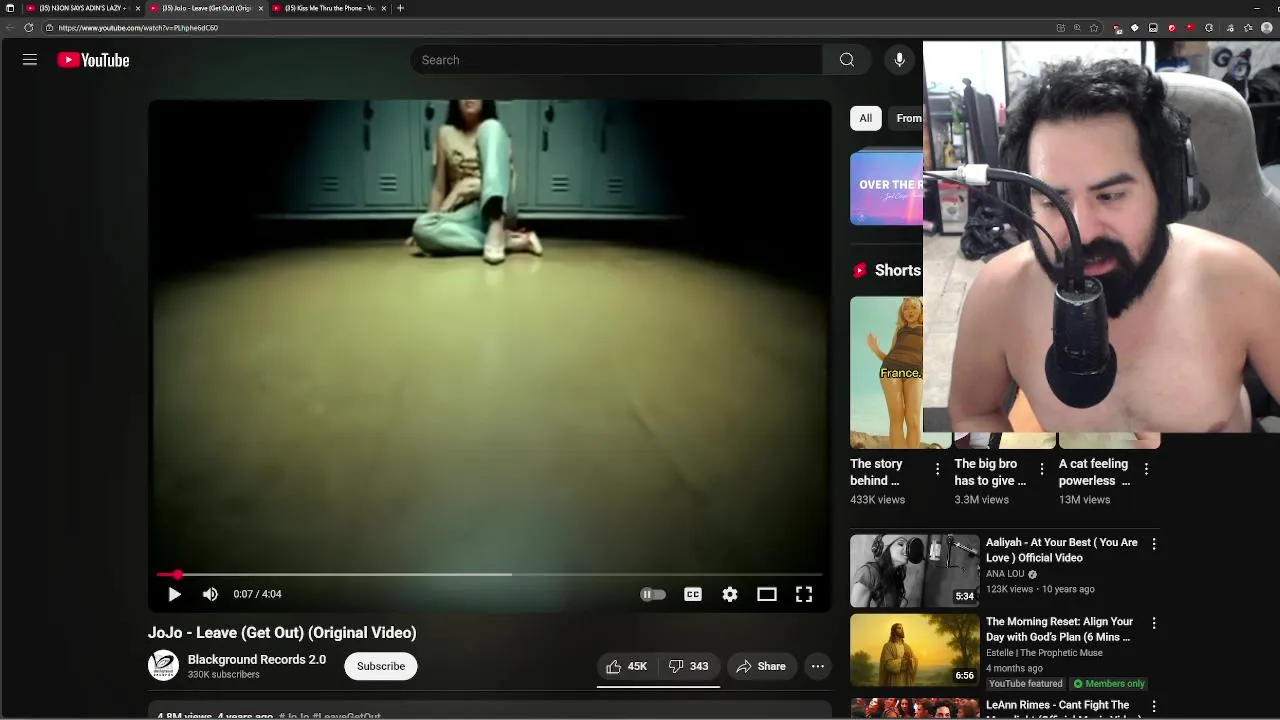
Task: Click the search magnifier button
Action: click(847, 60)
